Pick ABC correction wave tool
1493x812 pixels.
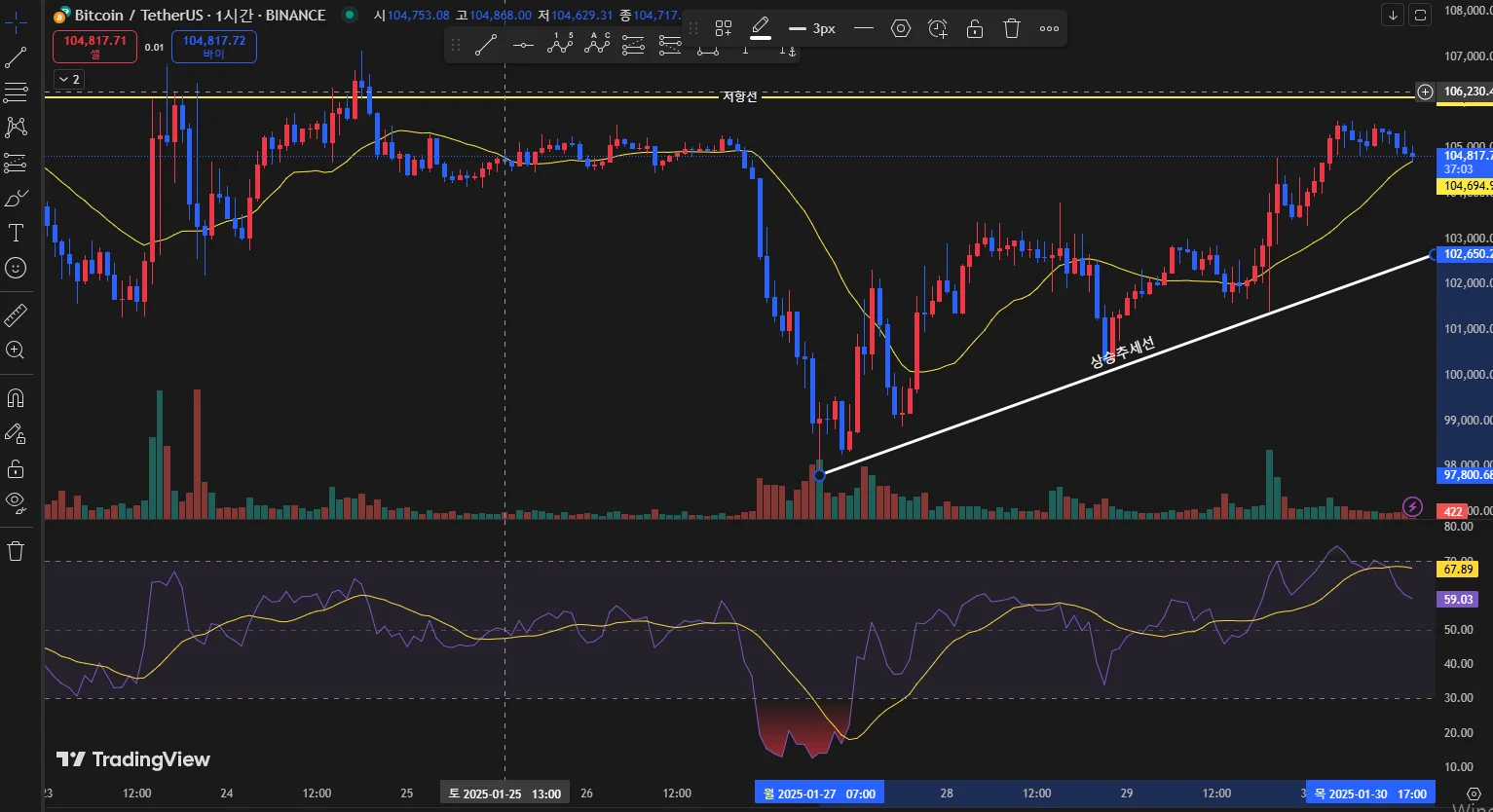click(x=597, y=45)
